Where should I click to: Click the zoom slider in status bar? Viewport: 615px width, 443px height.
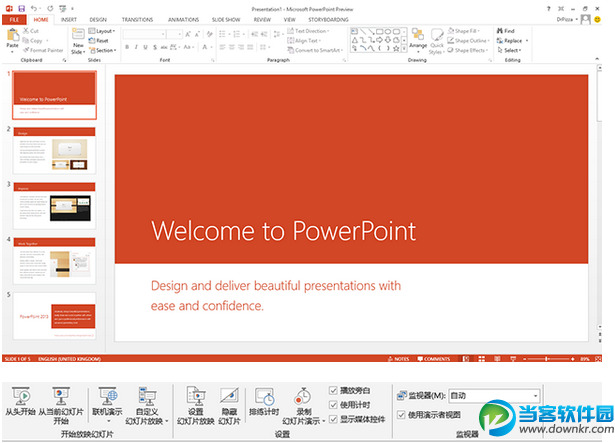tap(546, 358)
